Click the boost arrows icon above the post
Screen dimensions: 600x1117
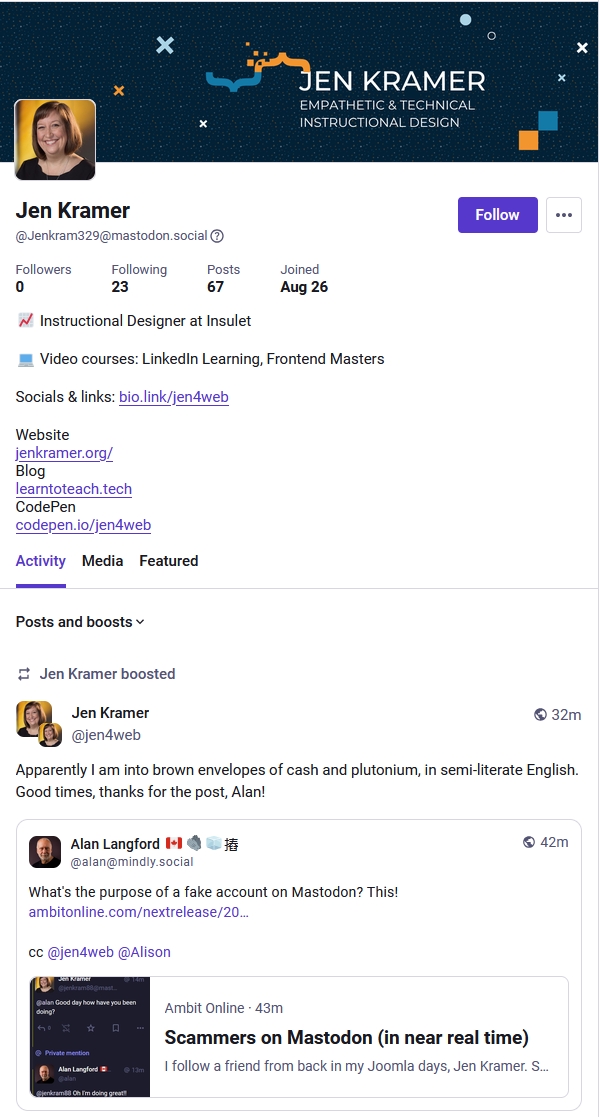coord(24,674)
